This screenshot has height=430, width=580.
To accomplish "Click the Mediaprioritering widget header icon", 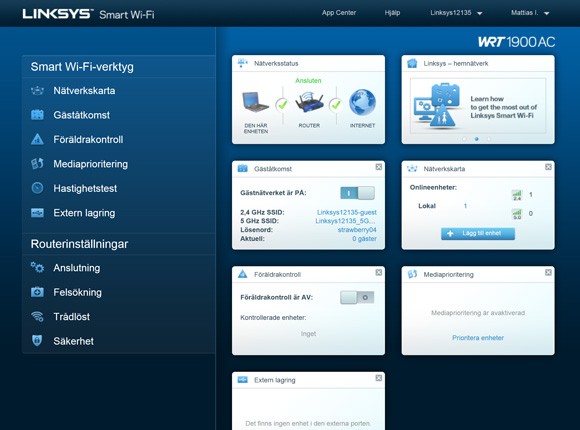I will [x=412, y=274].
